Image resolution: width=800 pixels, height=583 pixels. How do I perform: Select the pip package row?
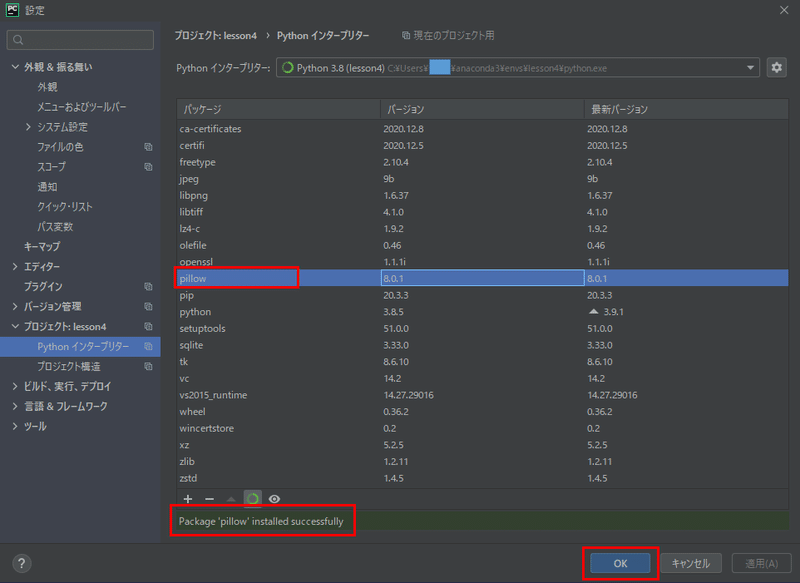482,295
